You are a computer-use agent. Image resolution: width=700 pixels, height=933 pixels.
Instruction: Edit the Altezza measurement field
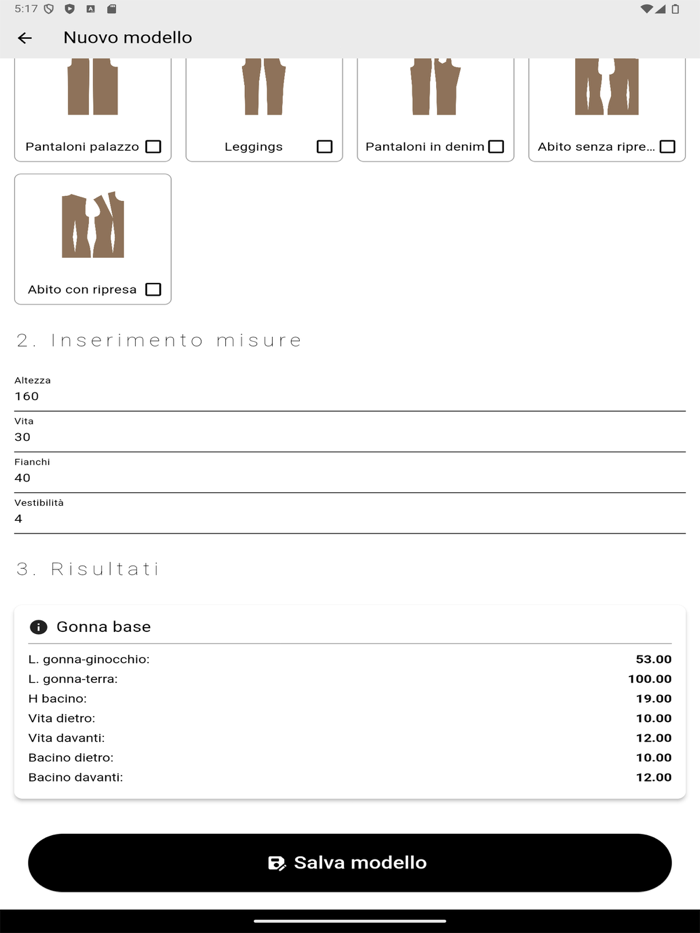pyautogui.click(x=350, y=396)
